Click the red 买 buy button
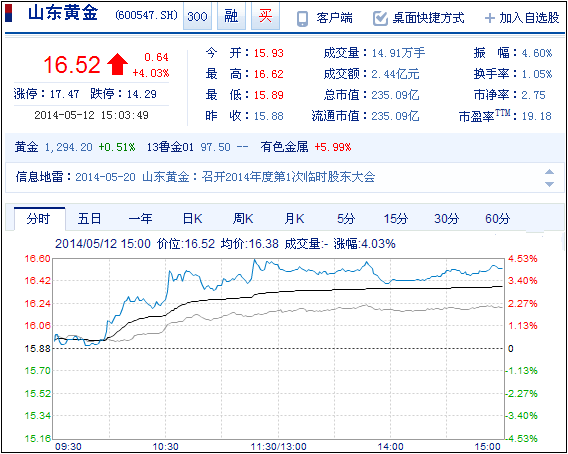Image resolution: width=568 pixels, height=454 pixels. pos(265,16)
